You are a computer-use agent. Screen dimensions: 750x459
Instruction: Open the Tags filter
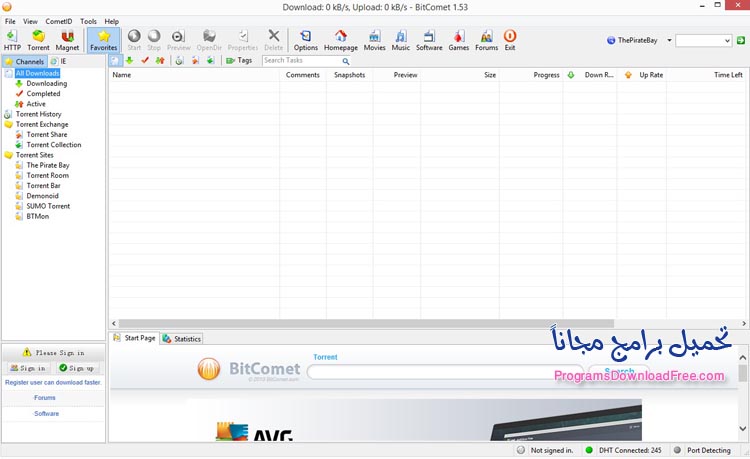[x=239, y=60]
